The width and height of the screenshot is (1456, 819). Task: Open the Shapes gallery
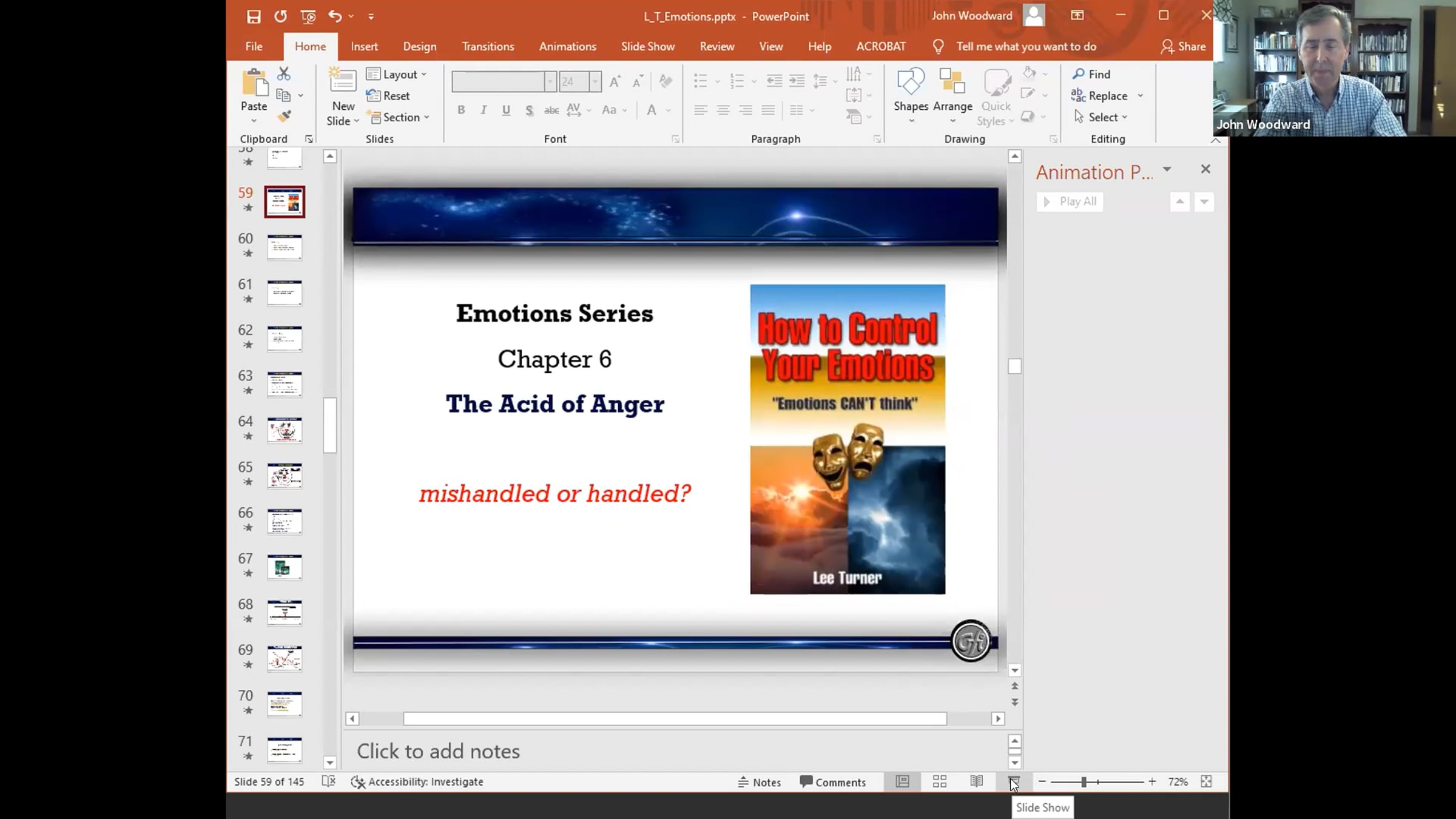pyautogui.click(x=911, y=91)
